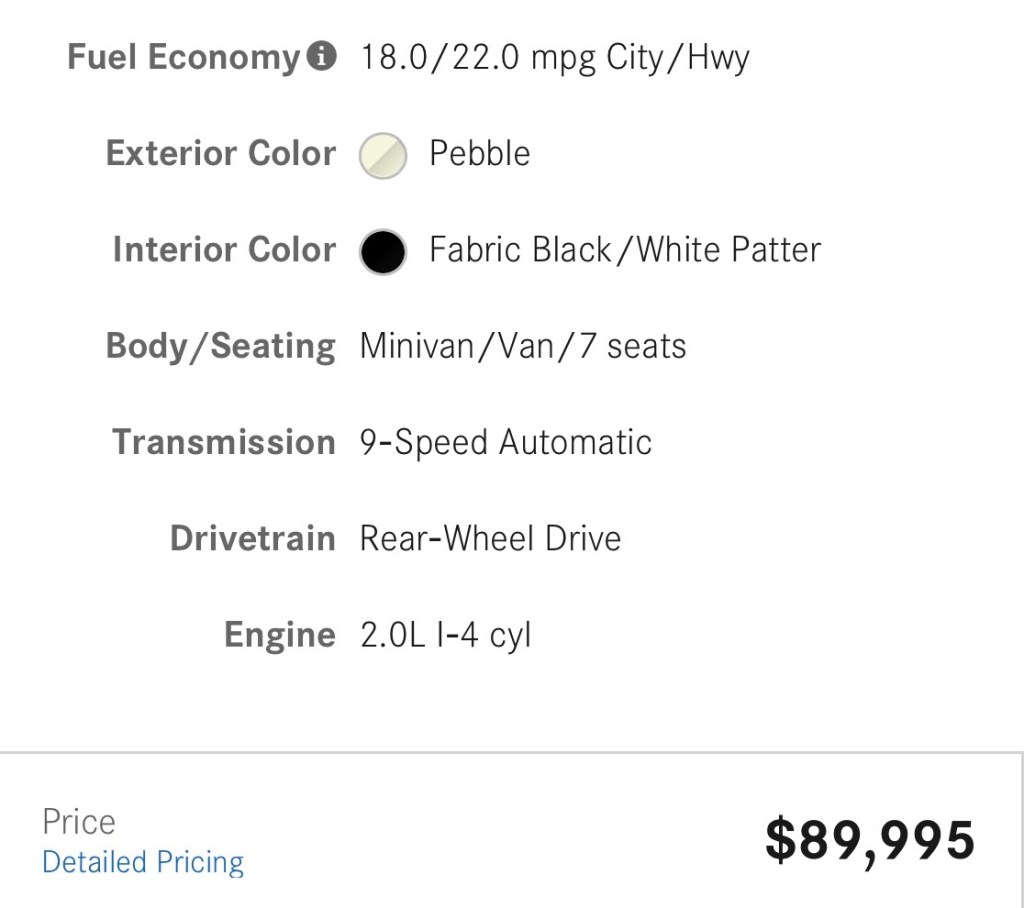Viewport: 1024px width, 908px height.
Task: Click the Fuel Economy info icon
Action: tap(321, 57)
